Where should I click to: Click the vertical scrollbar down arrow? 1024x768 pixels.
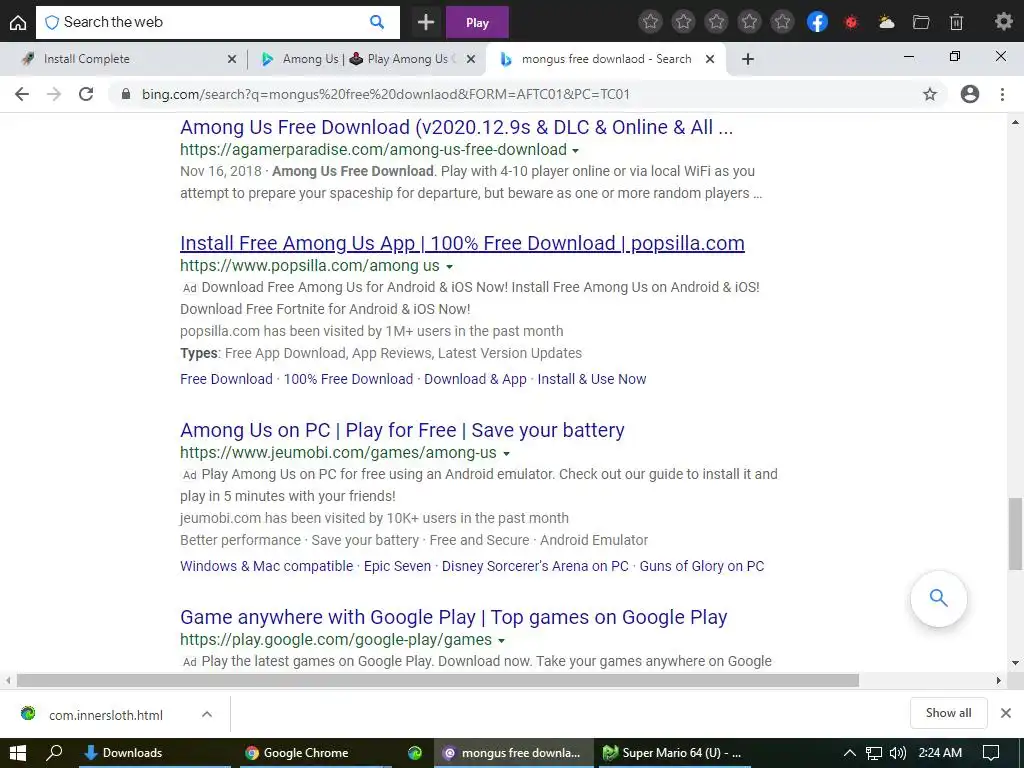(x=1015, y=662)
